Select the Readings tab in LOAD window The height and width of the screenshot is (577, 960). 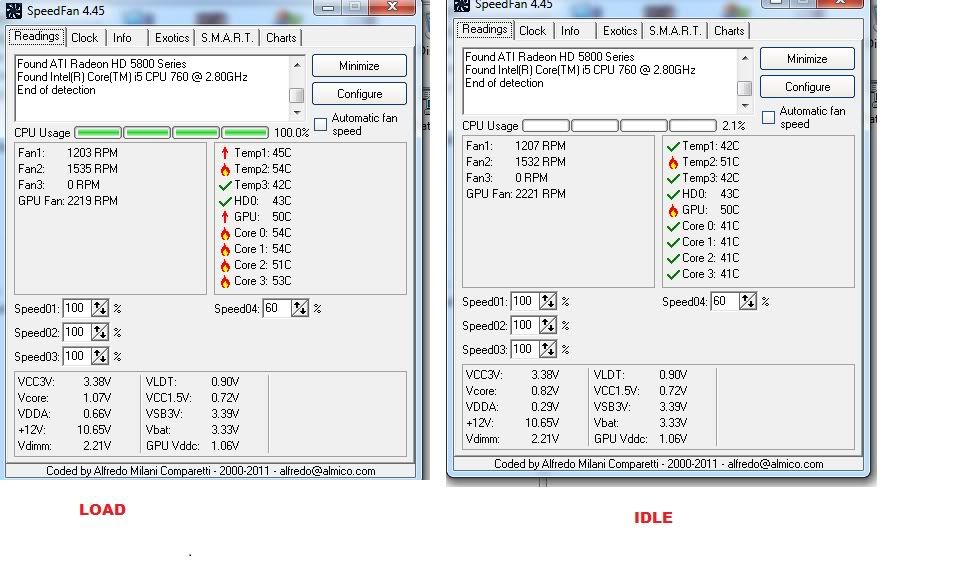click(x=37, y=36)
